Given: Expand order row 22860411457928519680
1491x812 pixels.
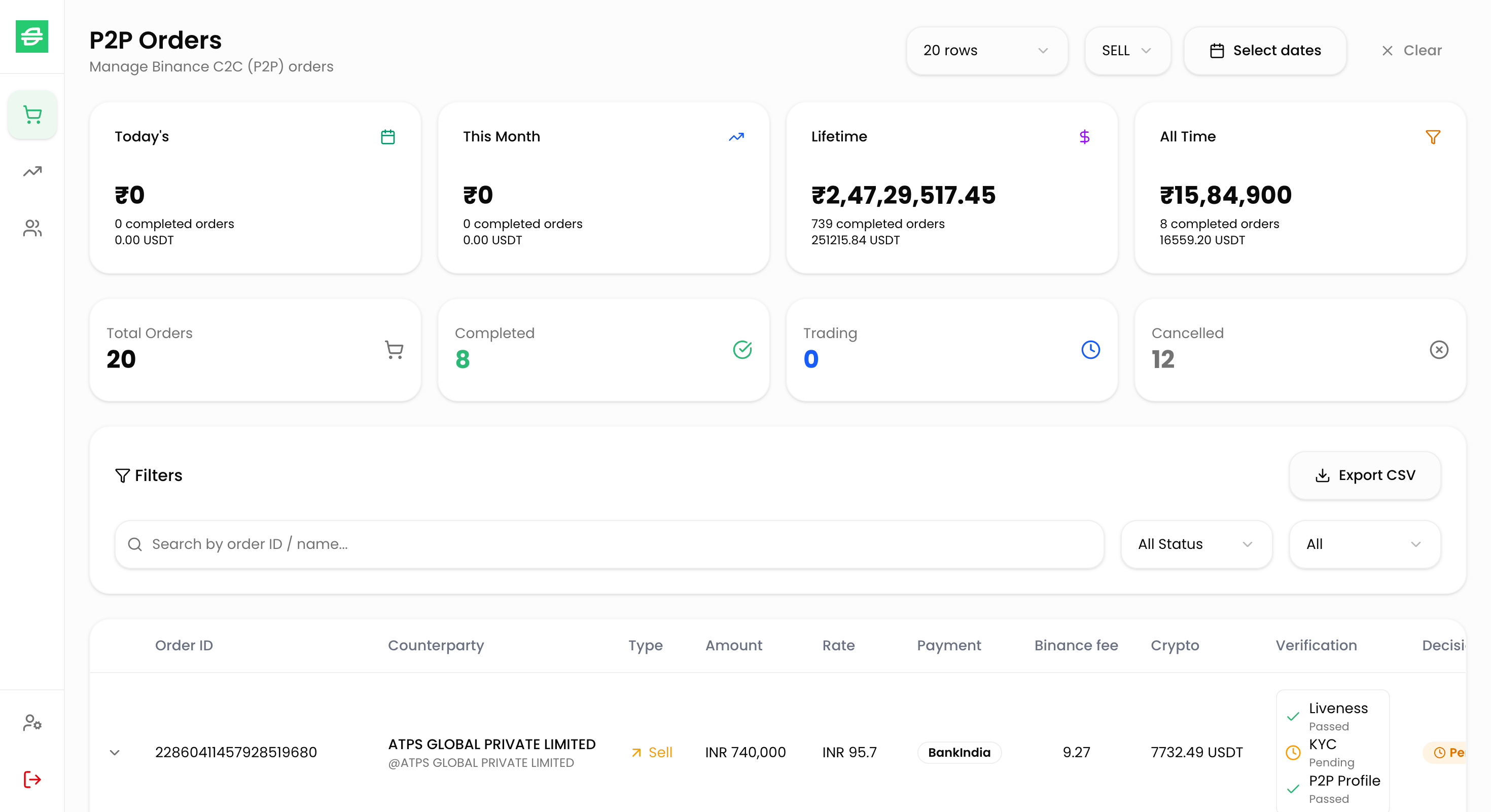Looking at the screenshot, I should pos(115,752).
